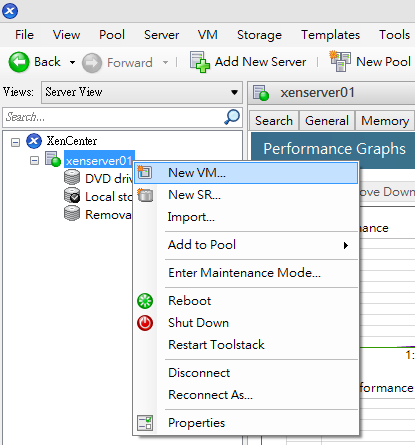Screen dimensions: 415x445
Task: Click the Properties icon in context menu
Action: (145, 423)
